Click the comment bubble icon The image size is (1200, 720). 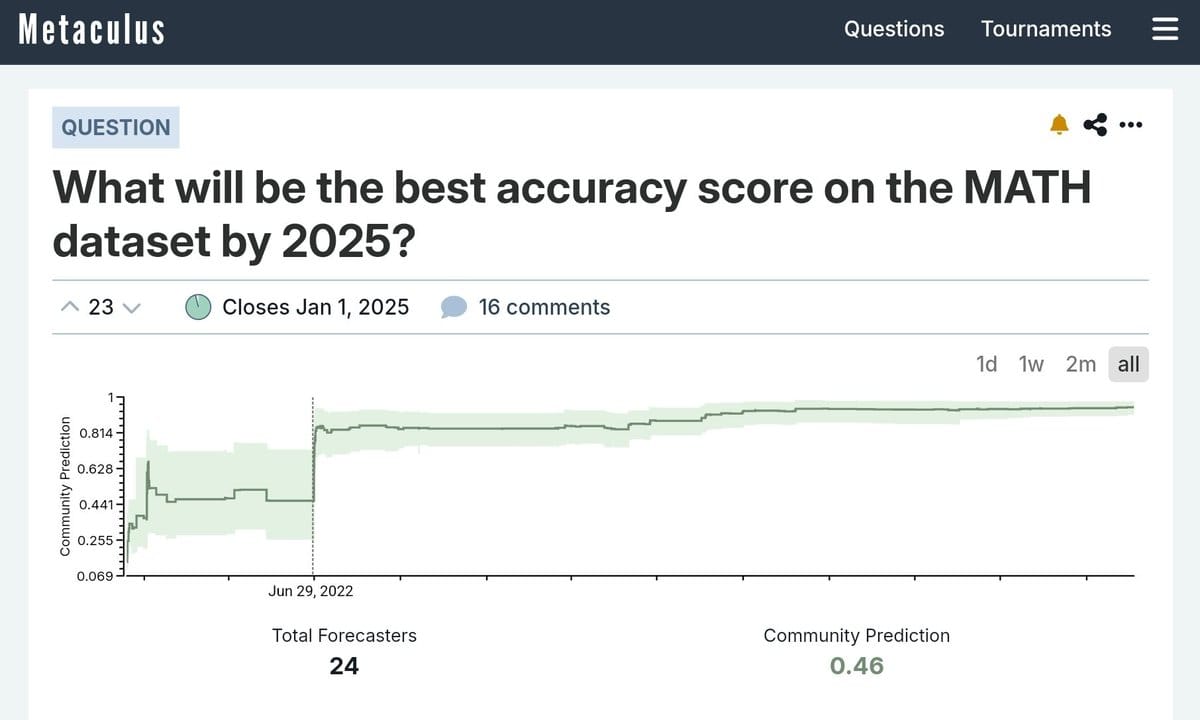454,307
